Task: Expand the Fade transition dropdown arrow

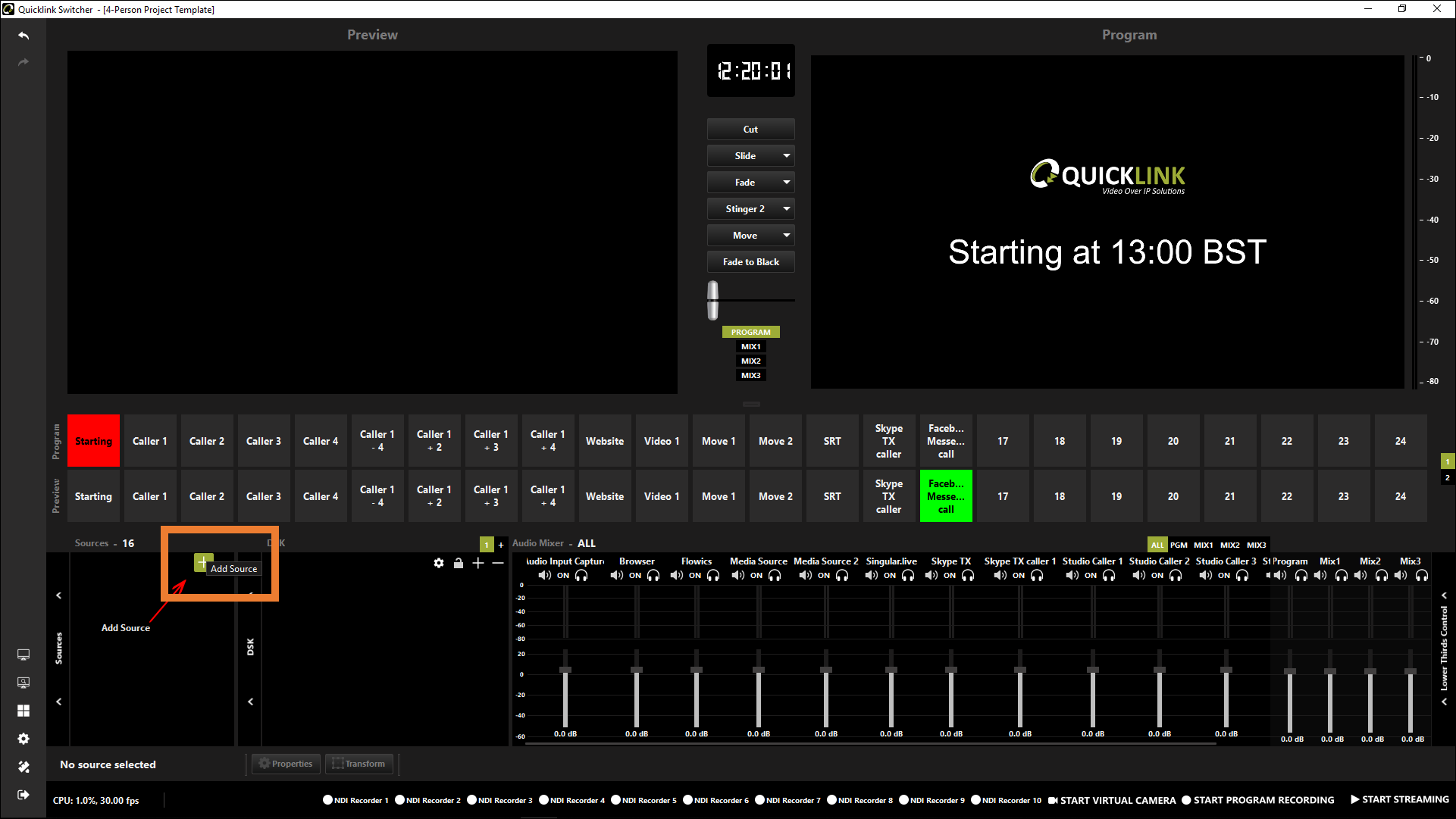Action: [x=786, y=183]
